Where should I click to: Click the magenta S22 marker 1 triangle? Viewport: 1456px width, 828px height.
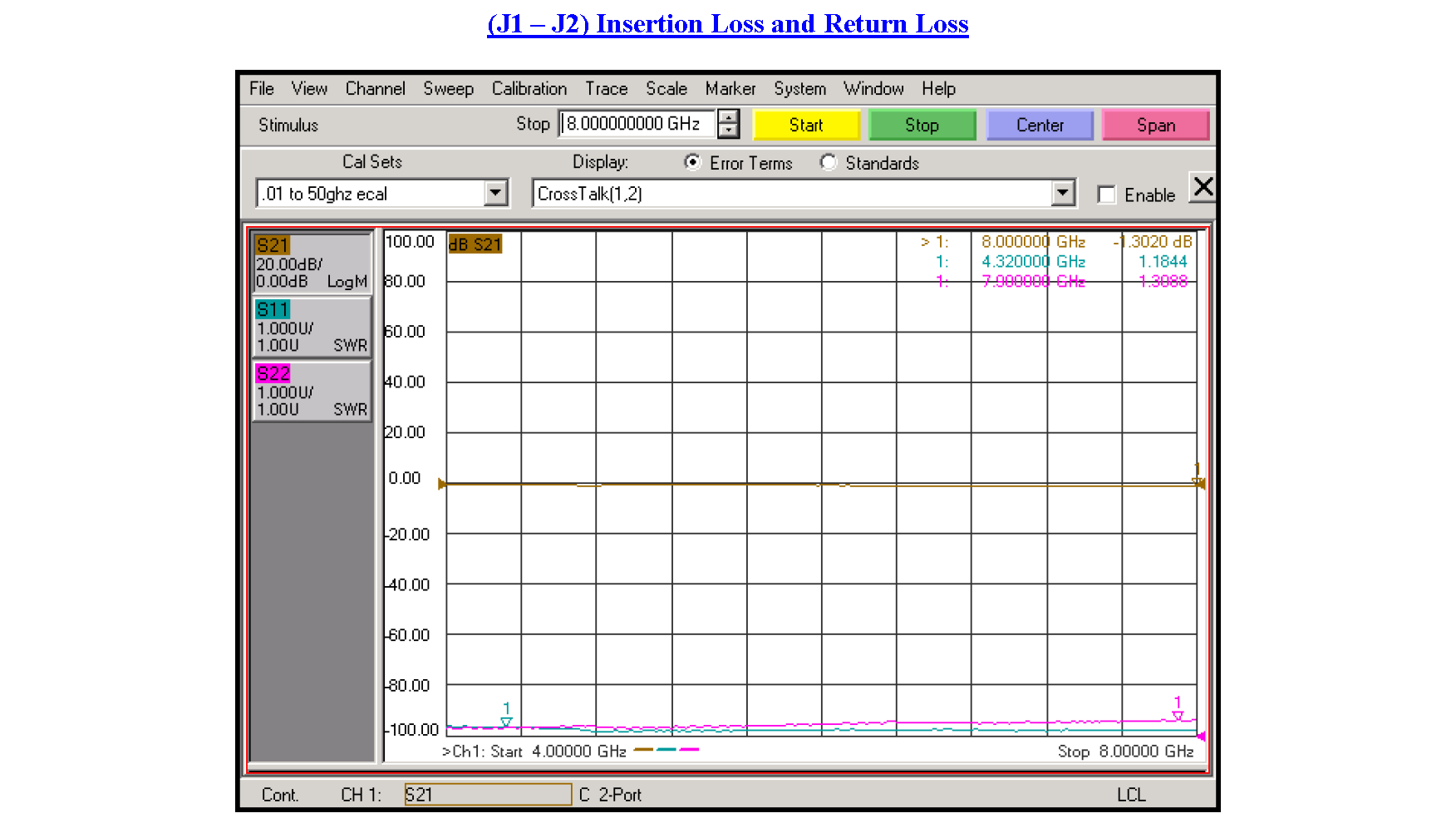[1178, 716]
